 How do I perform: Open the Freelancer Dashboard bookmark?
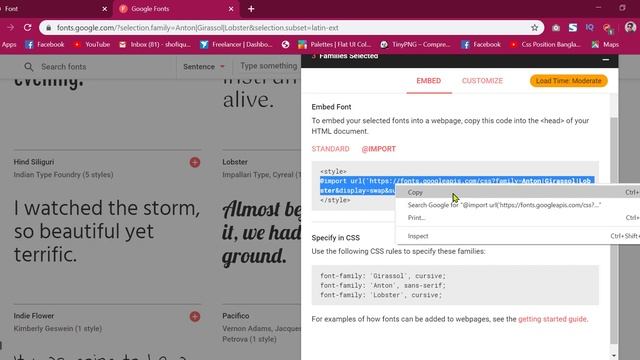pyautogui.click(x=236, y=44)
